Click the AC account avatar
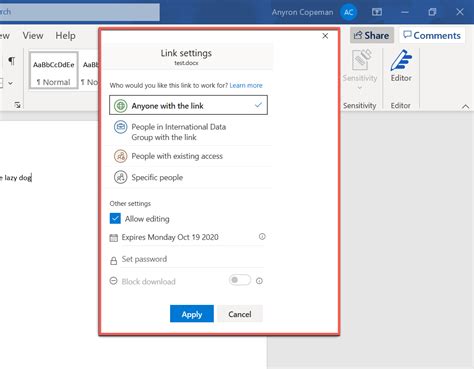The width and height of the screenshot is (474, 369). (349, 12)
